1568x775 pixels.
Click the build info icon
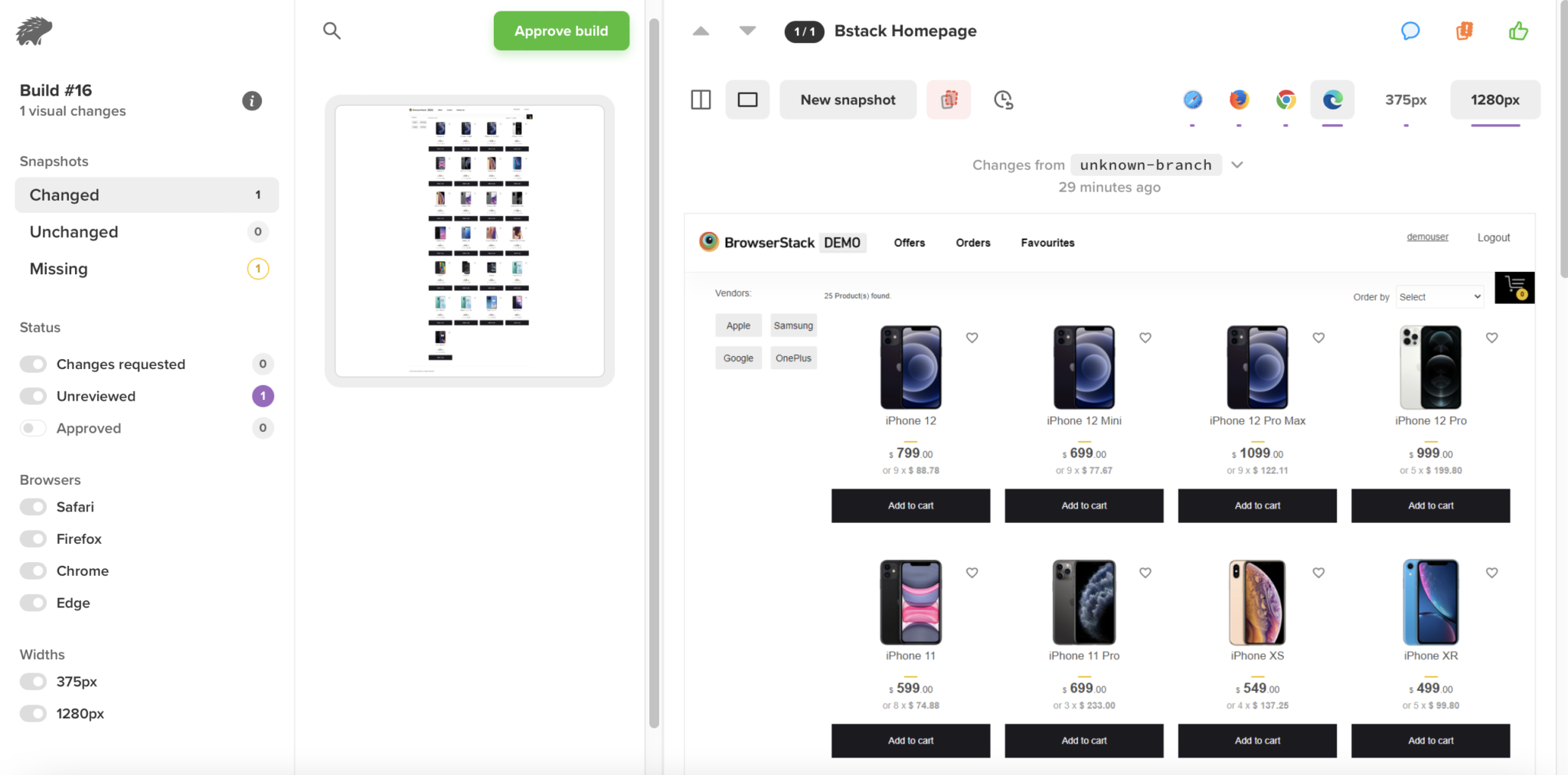tap(252, 100)
